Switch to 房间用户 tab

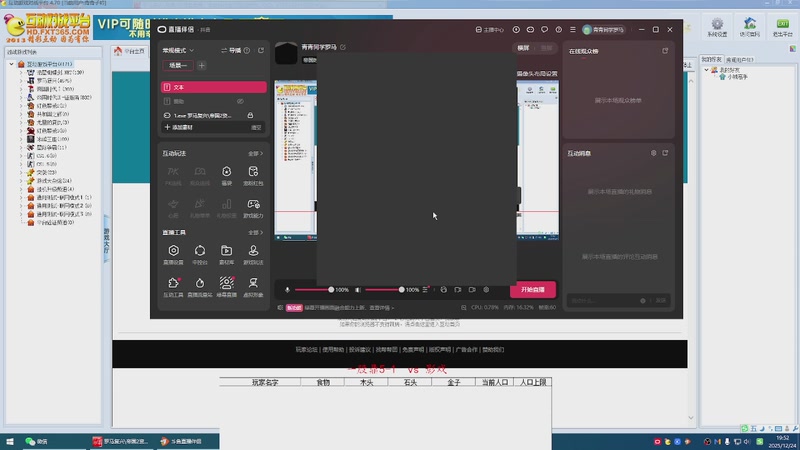739,60
